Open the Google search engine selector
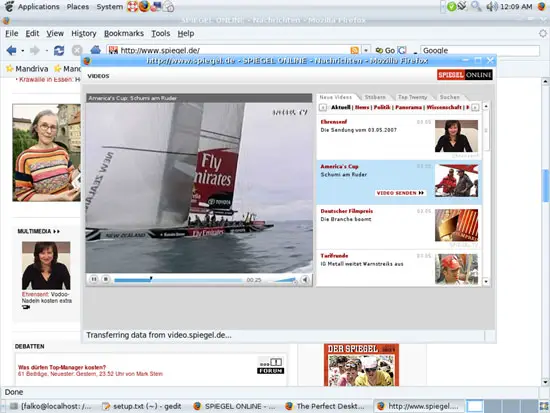Viewport: 550px width, 413px height. click(402, 51)
